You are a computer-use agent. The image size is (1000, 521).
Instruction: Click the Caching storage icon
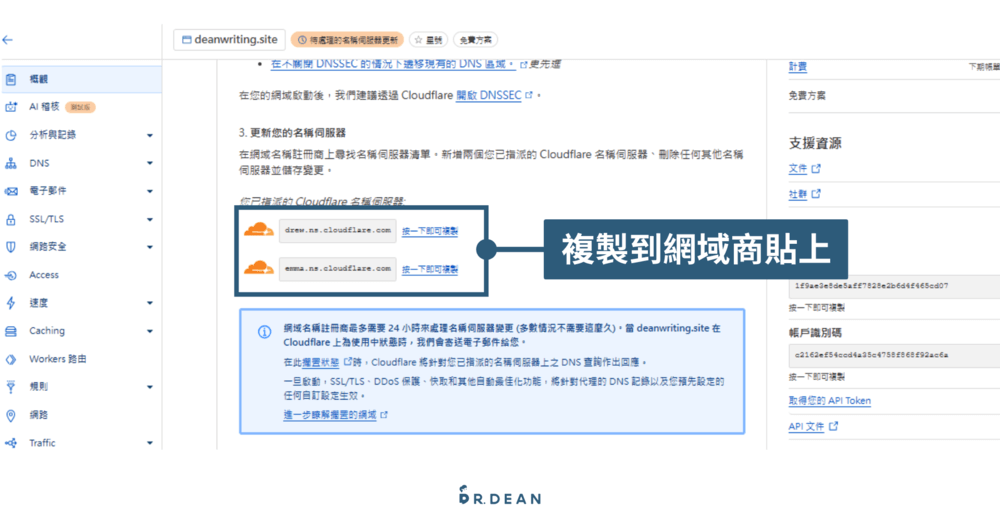tap(11, 331)
